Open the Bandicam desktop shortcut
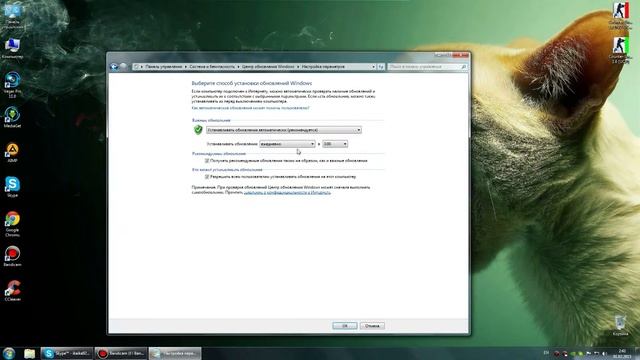The height and width of the screenshot is (360, 640). (x=12, y=256)
